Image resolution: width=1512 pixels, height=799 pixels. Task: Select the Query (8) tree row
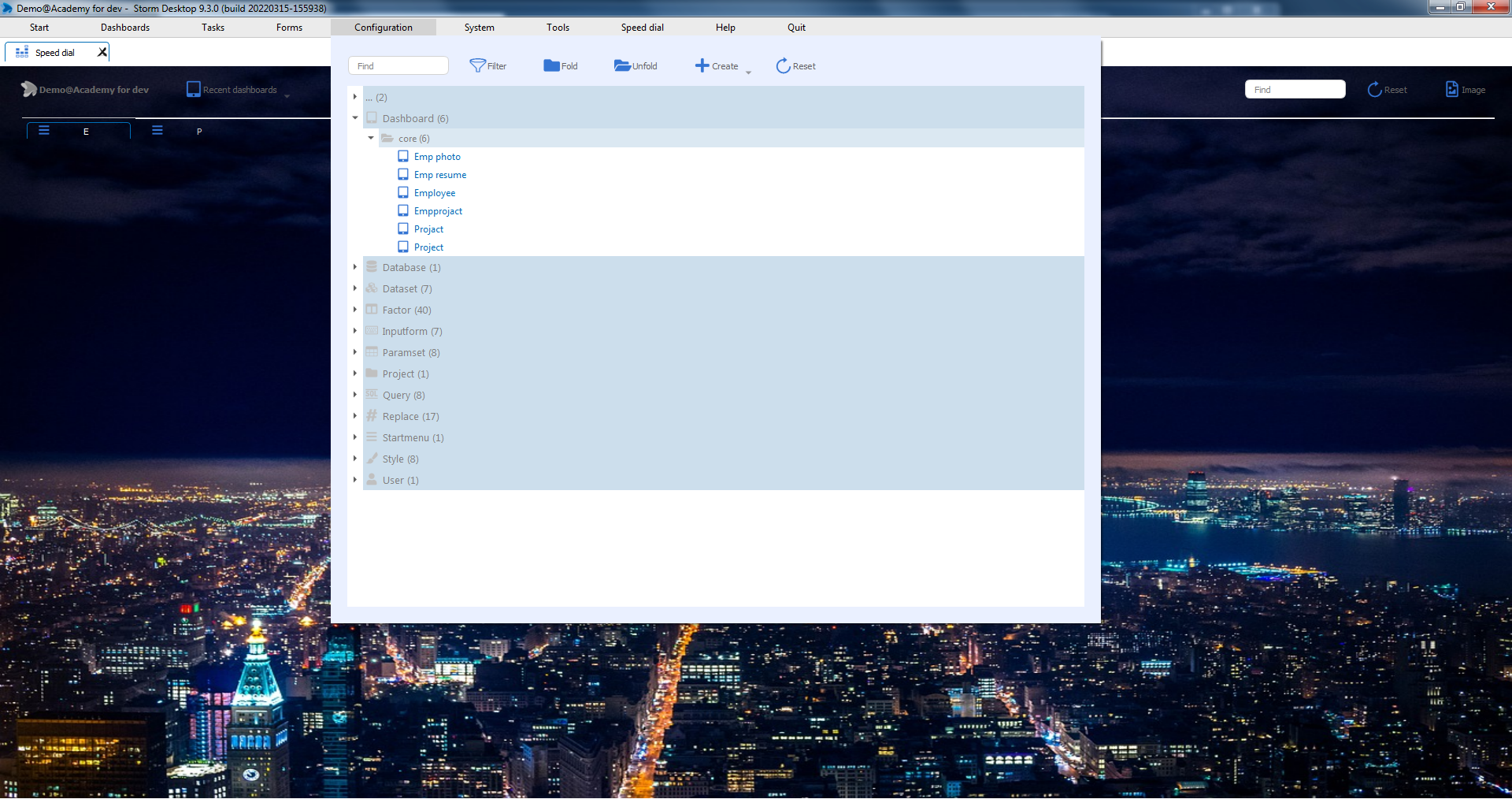[x=723, y=395]
